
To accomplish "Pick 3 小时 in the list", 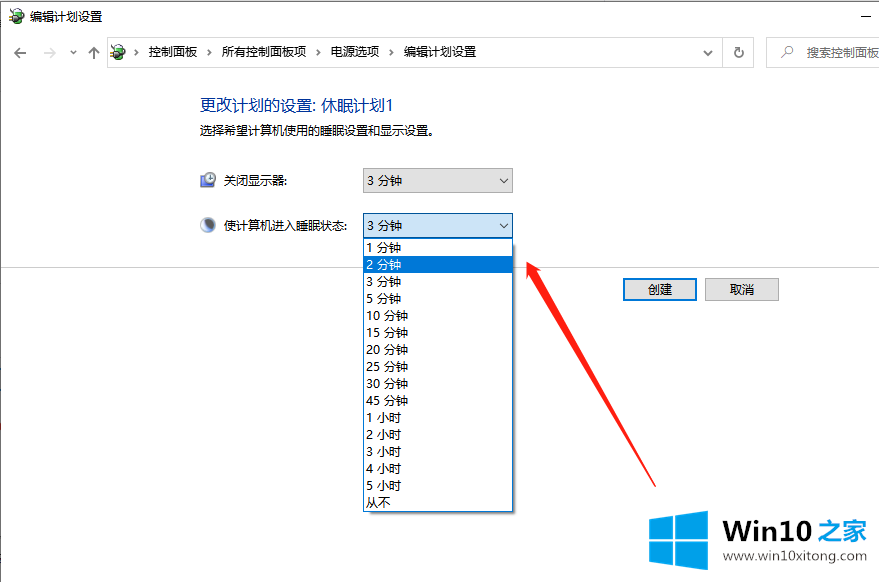I will click(438, 452).
